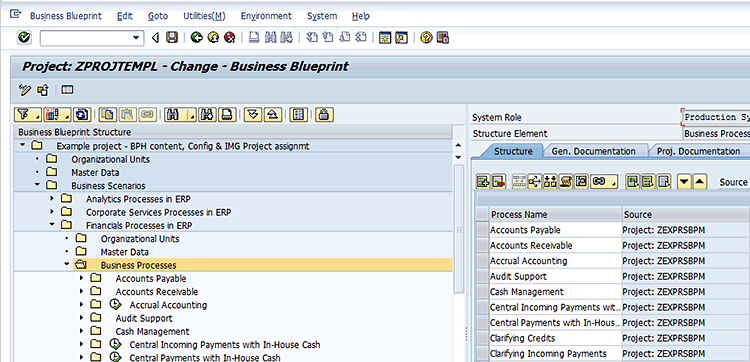Select the Accounts Receivable tree folder
Screen dimensions: 750x362
156,292
